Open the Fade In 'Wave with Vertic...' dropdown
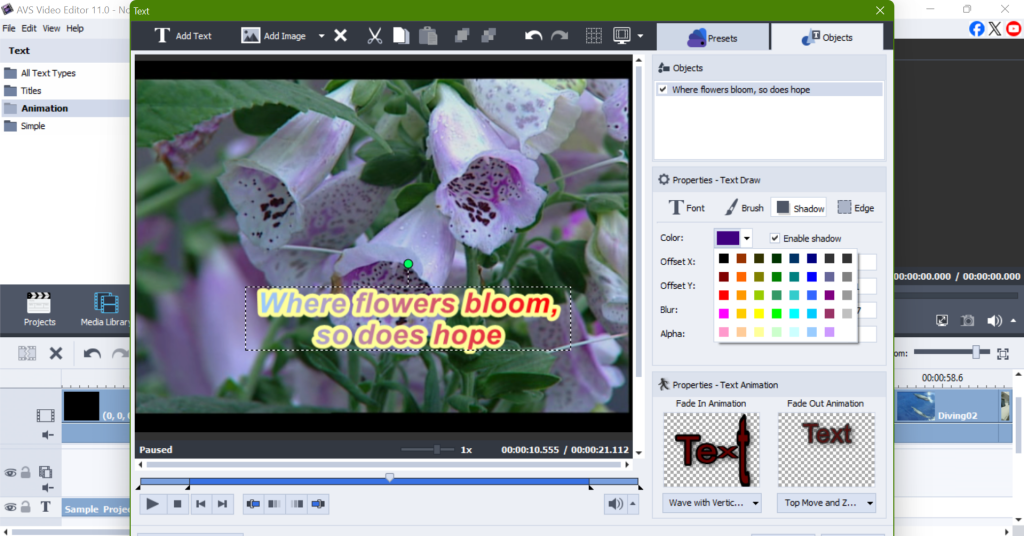 tap(711, 503)
